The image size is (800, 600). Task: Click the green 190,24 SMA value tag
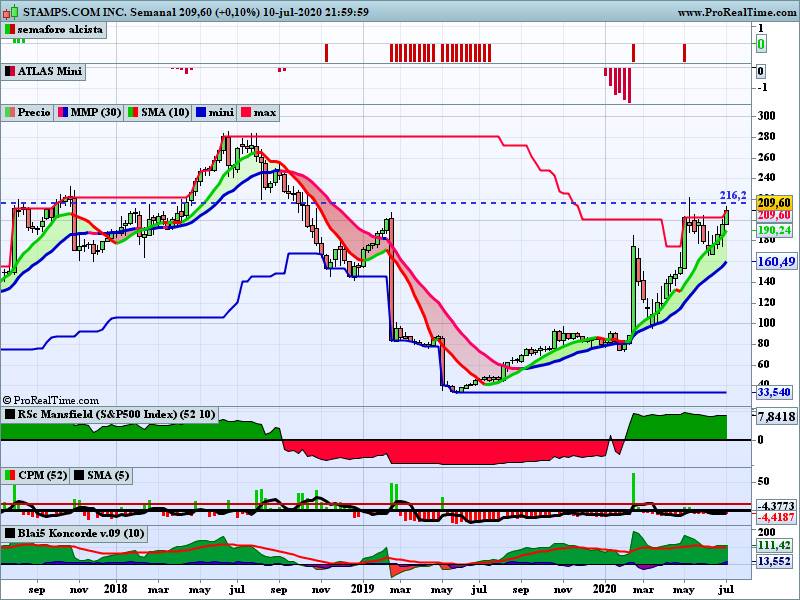point(773,230)
